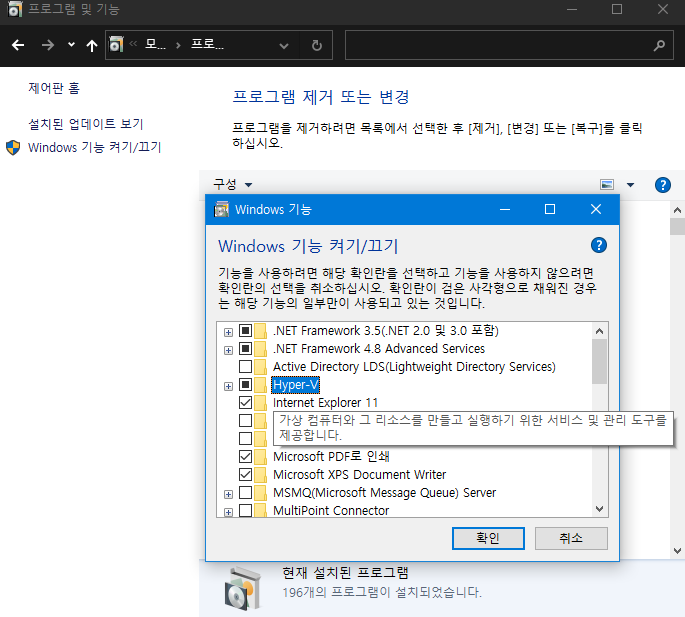This screenshot has width=685, height=617.
Task: Enable MSMQ Server checkbox
Action: [246, 492]
